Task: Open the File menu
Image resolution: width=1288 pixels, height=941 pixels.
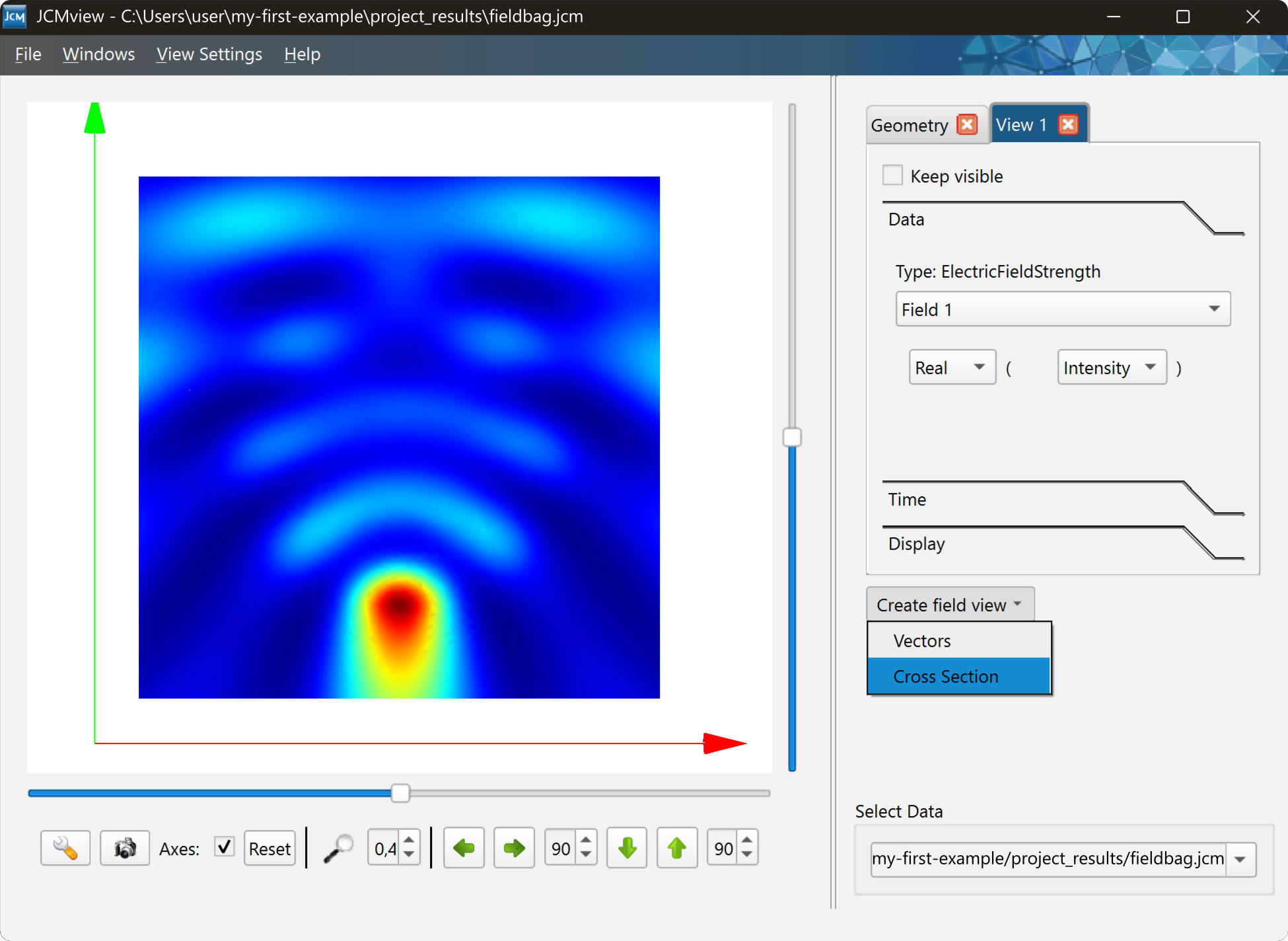Action: (x=28, y=54)
